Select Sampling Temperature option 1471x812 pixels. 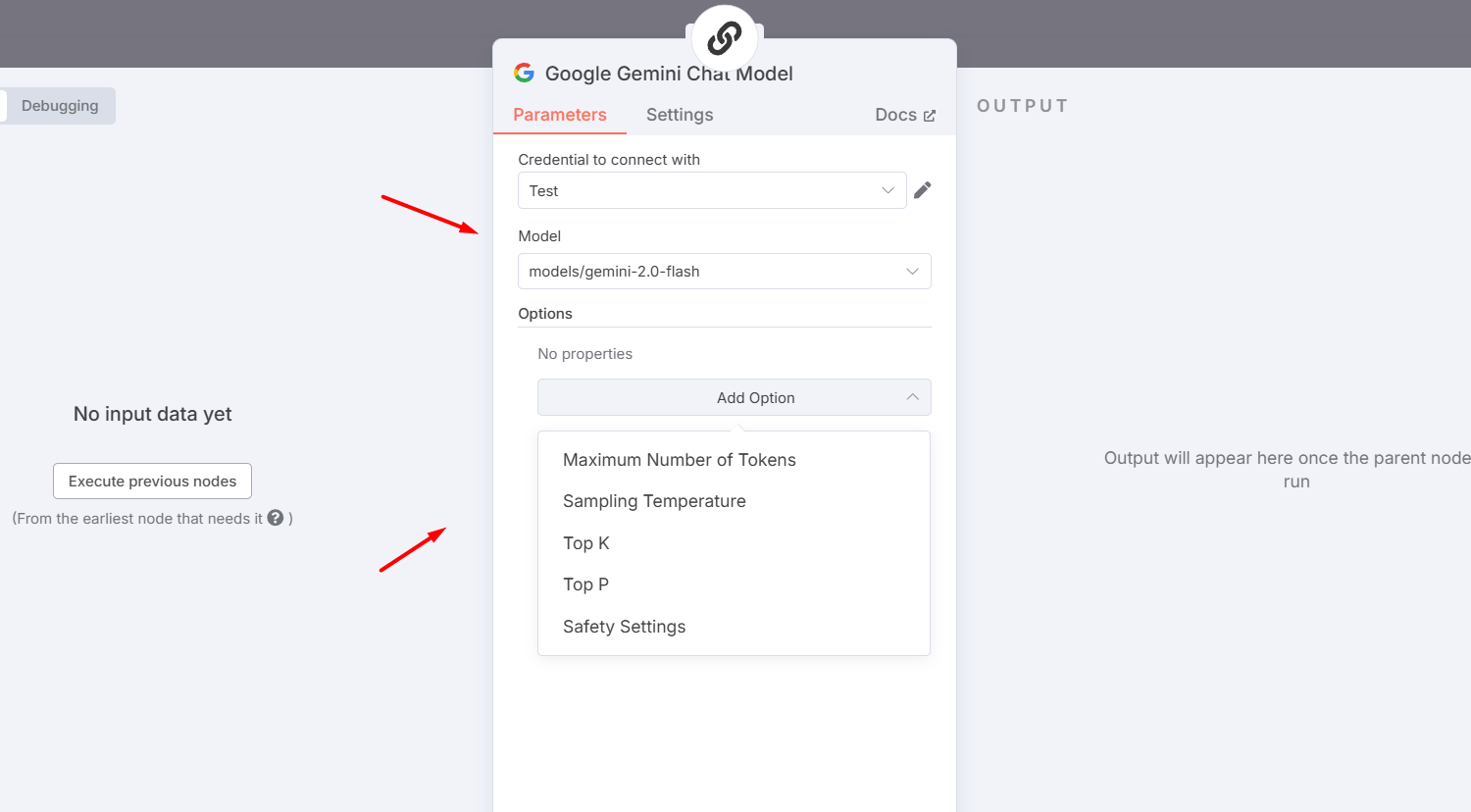click(x=734, y=501)
